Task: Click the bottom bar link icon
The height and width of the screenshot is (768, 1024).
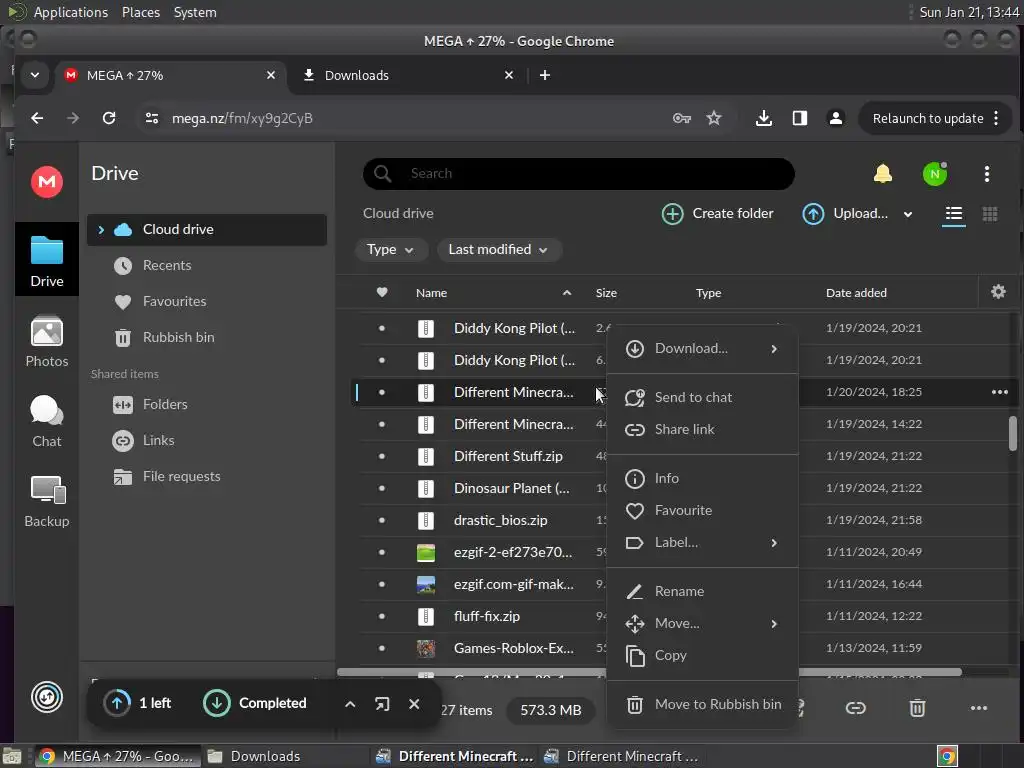Action: coord(856,708)
